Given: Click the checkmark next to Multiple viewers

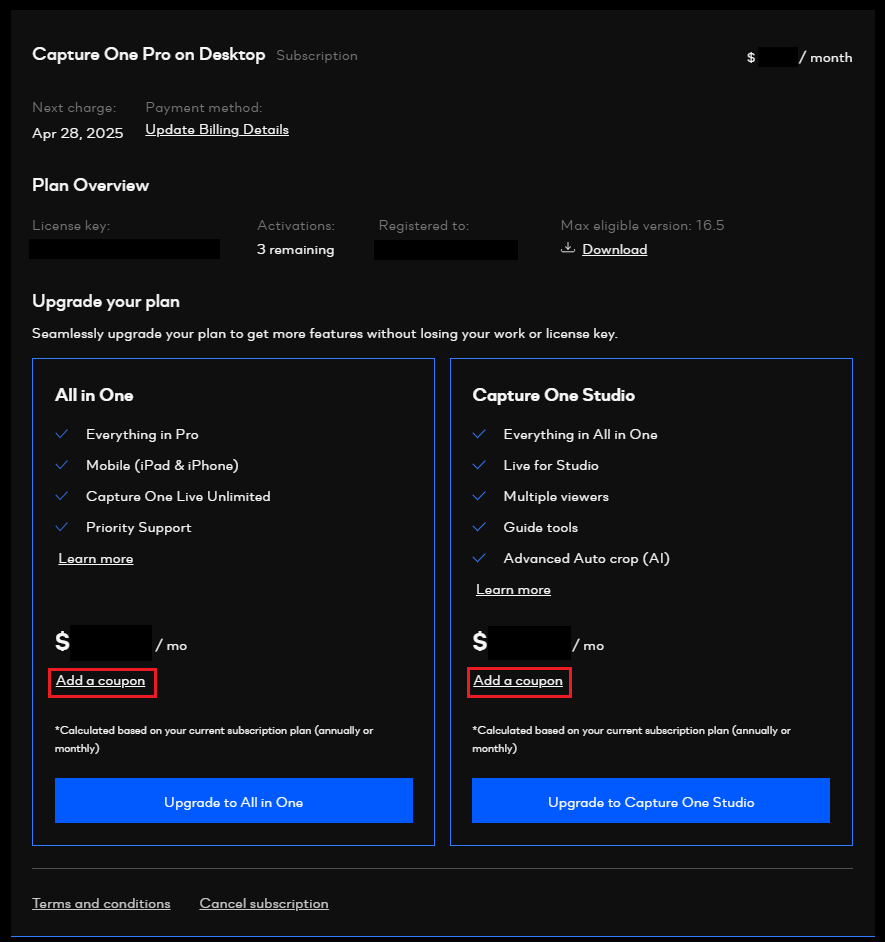Looking at the screenshot, I should pos(479,496).
